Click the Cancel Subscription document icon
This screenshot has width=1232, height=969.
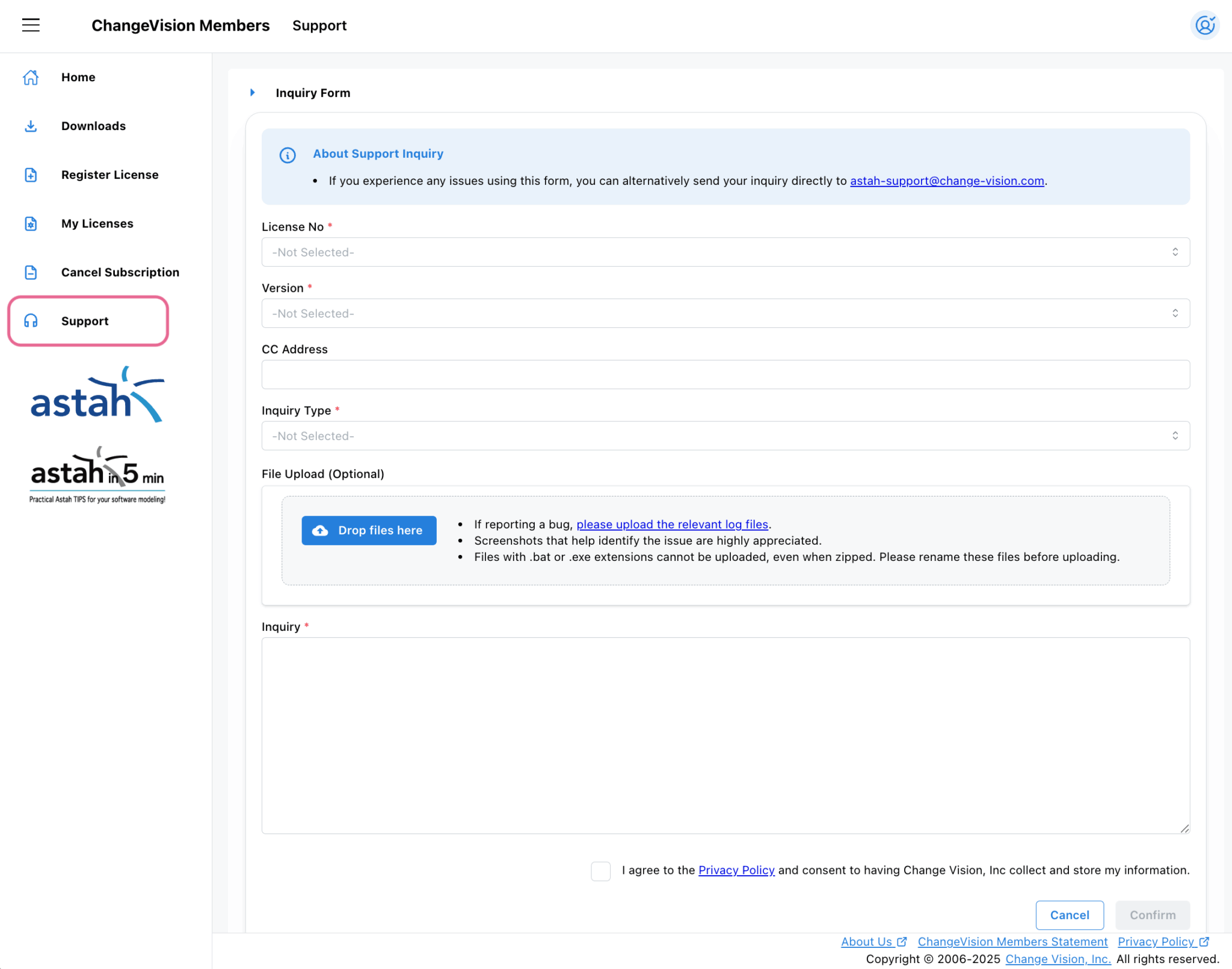[x=31, y=272]
